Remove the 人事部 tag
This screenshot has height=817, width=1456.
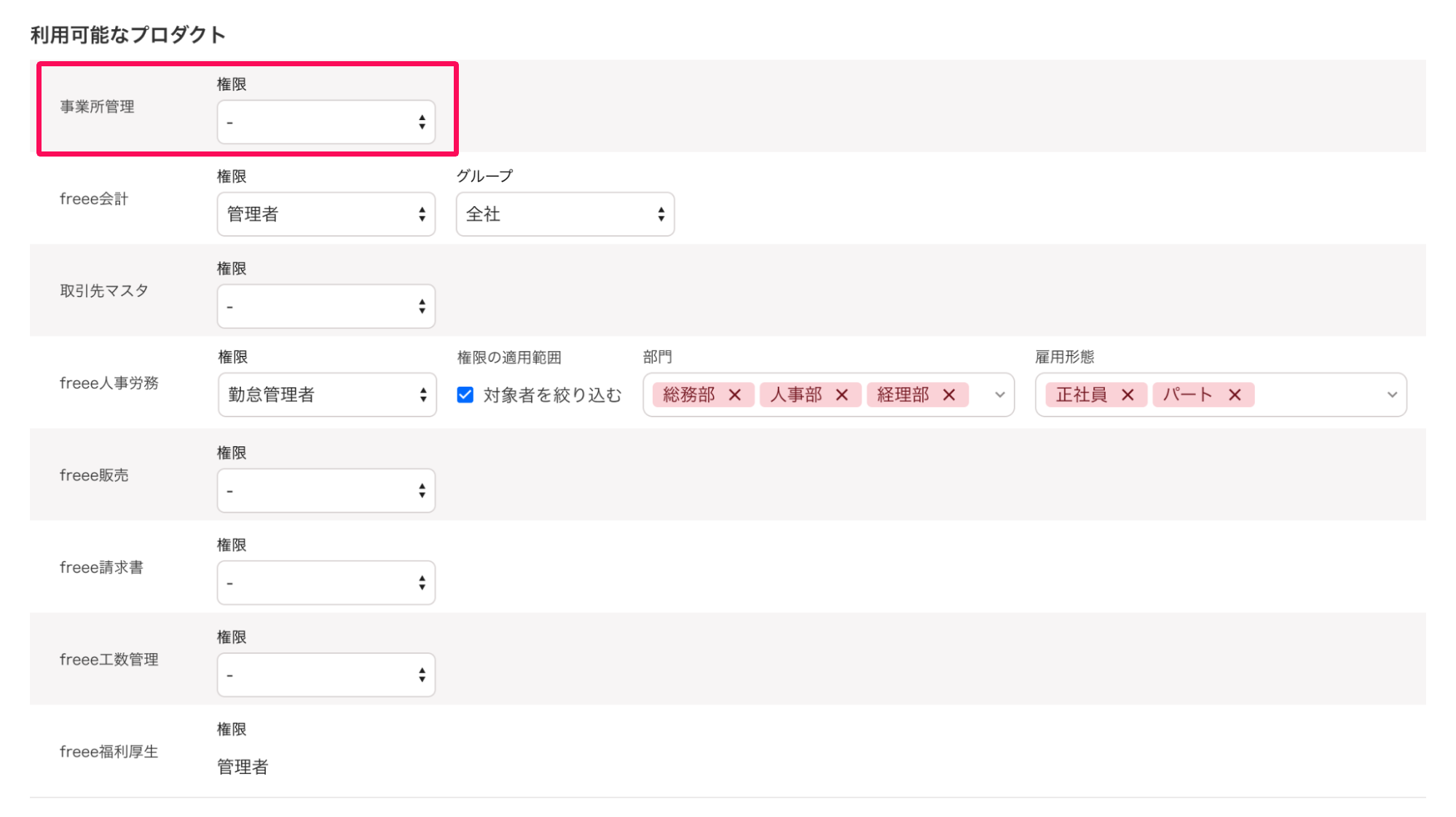[842, 395]
